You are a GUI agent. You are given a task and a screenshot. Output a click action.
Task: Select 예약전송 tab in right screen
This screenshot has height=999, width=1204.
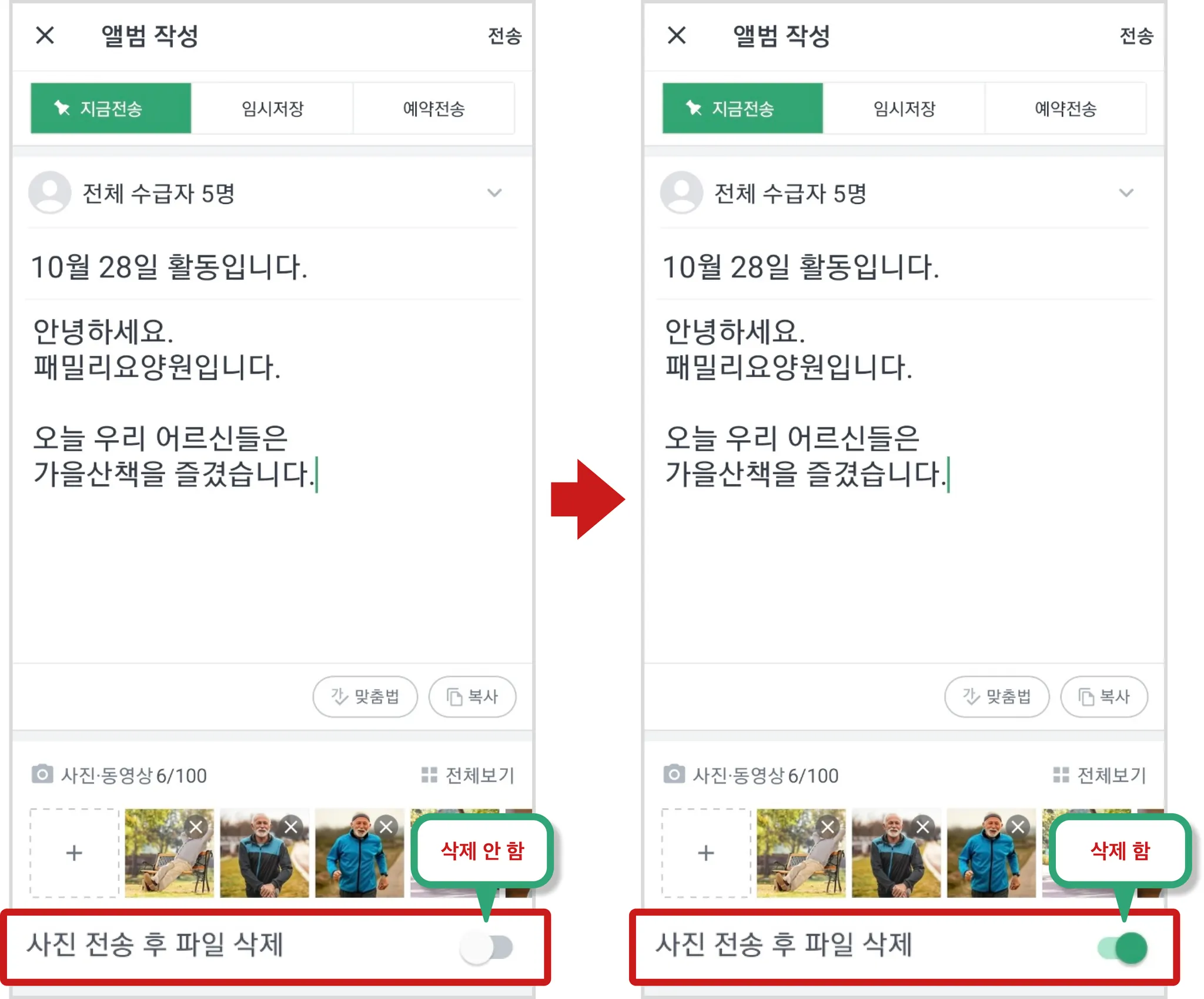pyautogui.click(x=1065, y=108)
